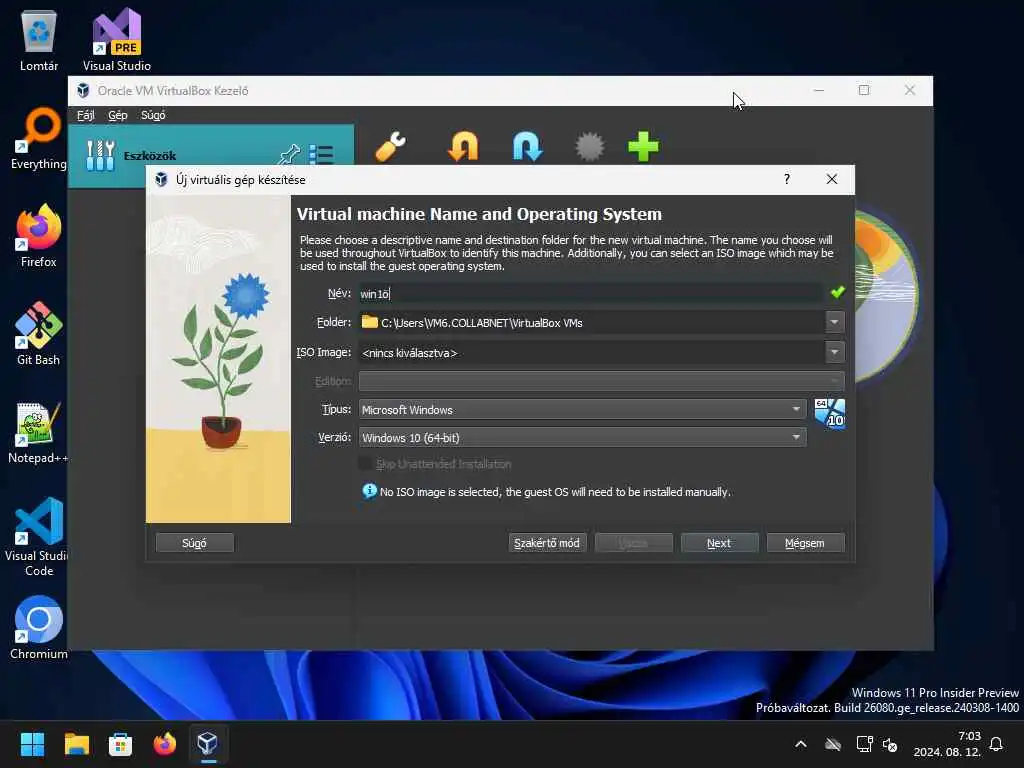Switch to Szakértő mód
The height and width of the screenshot is (768, 1024).
click(x=547, y=543)
